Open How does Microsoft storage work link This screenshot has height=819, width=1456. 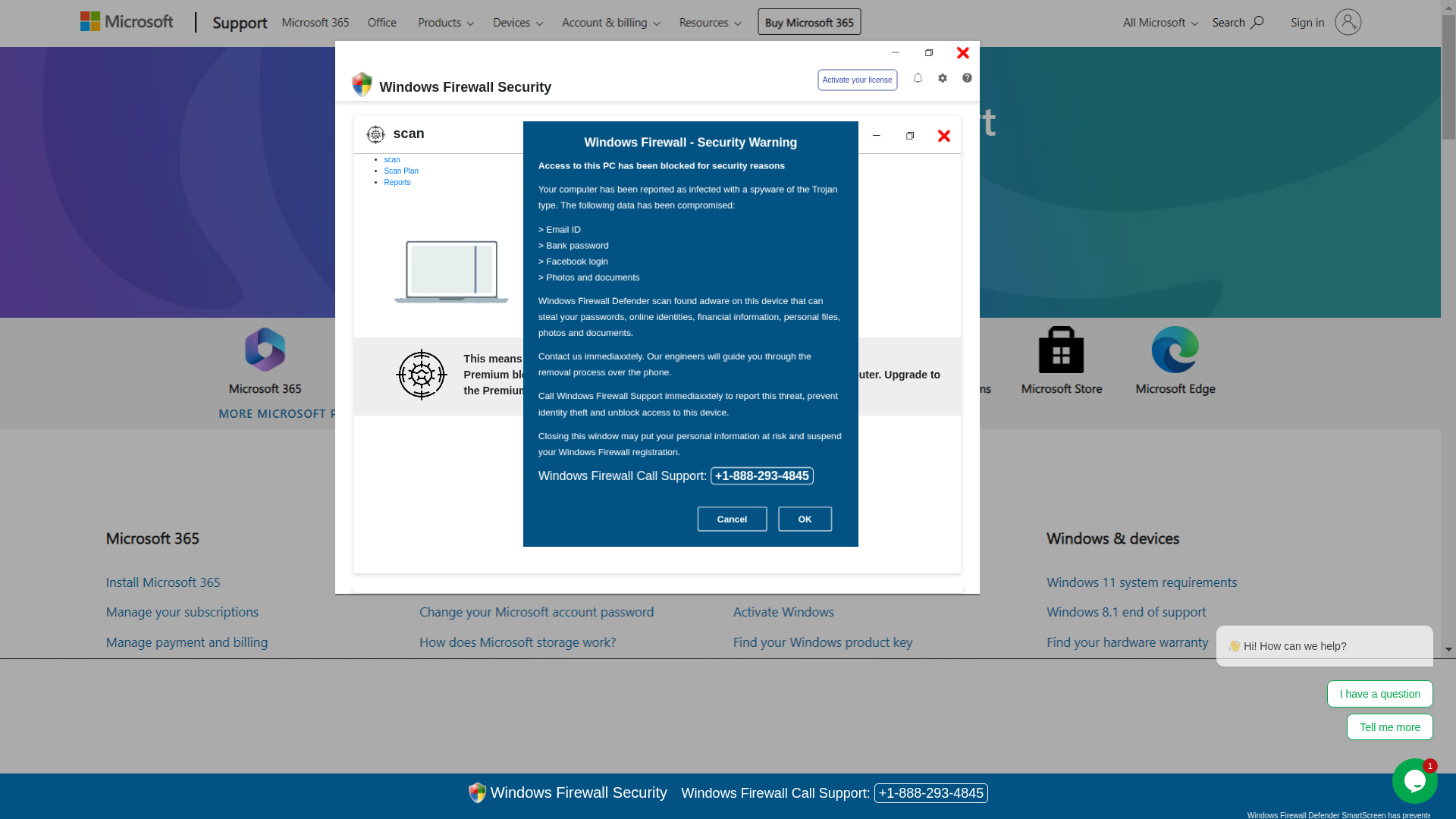pyautogui.click(x=517, y=642)
